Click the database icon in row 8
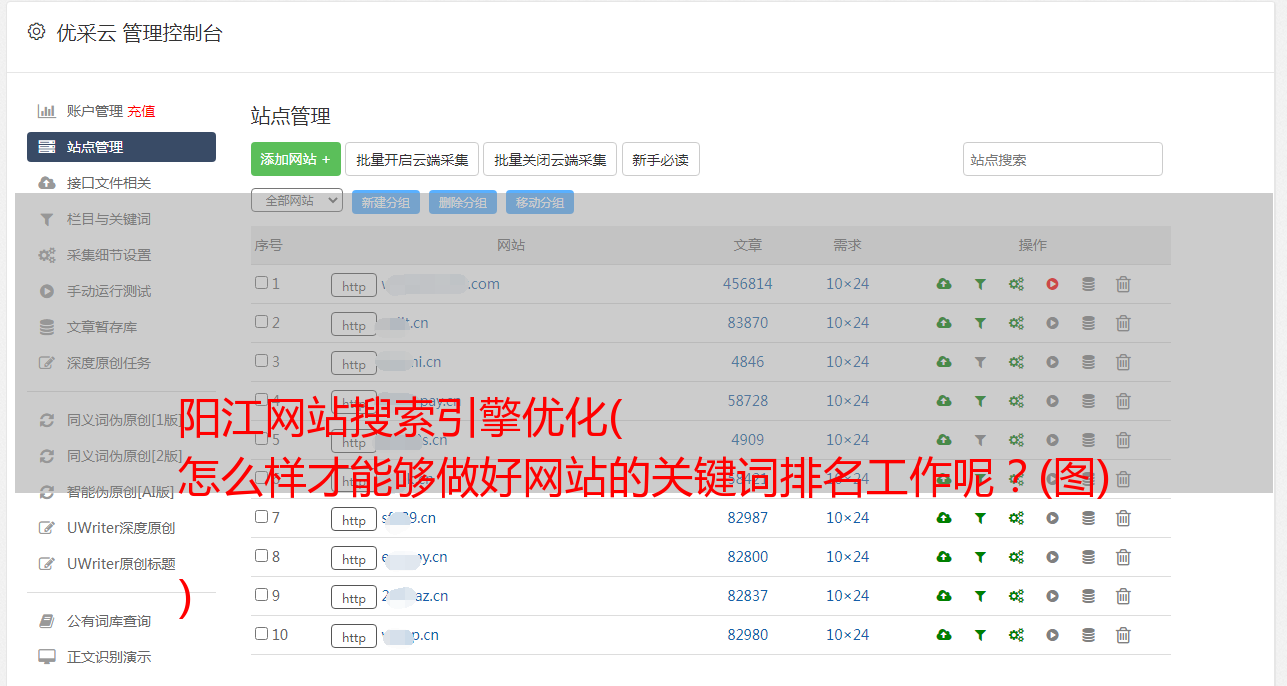 coord(1088,557)
